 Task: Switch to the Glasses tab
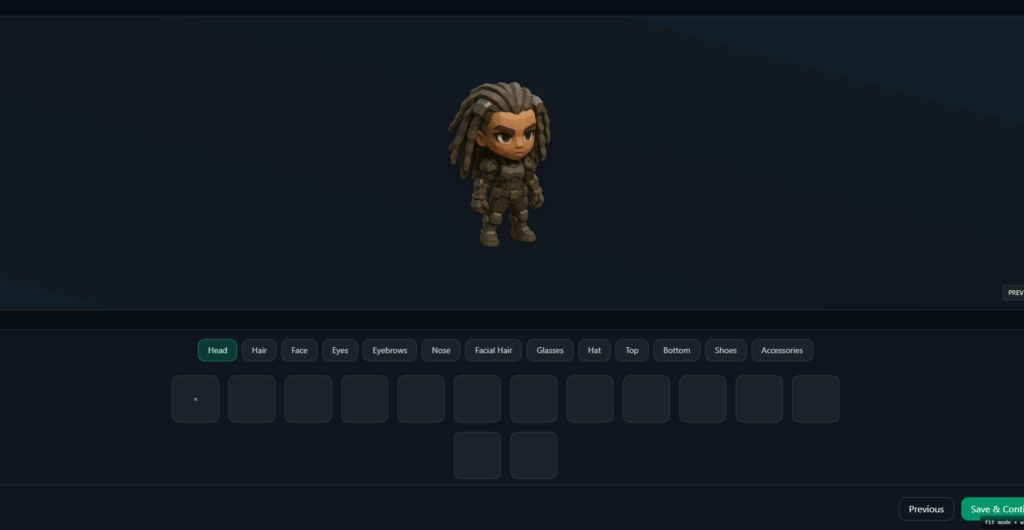(x=550, y=351)
